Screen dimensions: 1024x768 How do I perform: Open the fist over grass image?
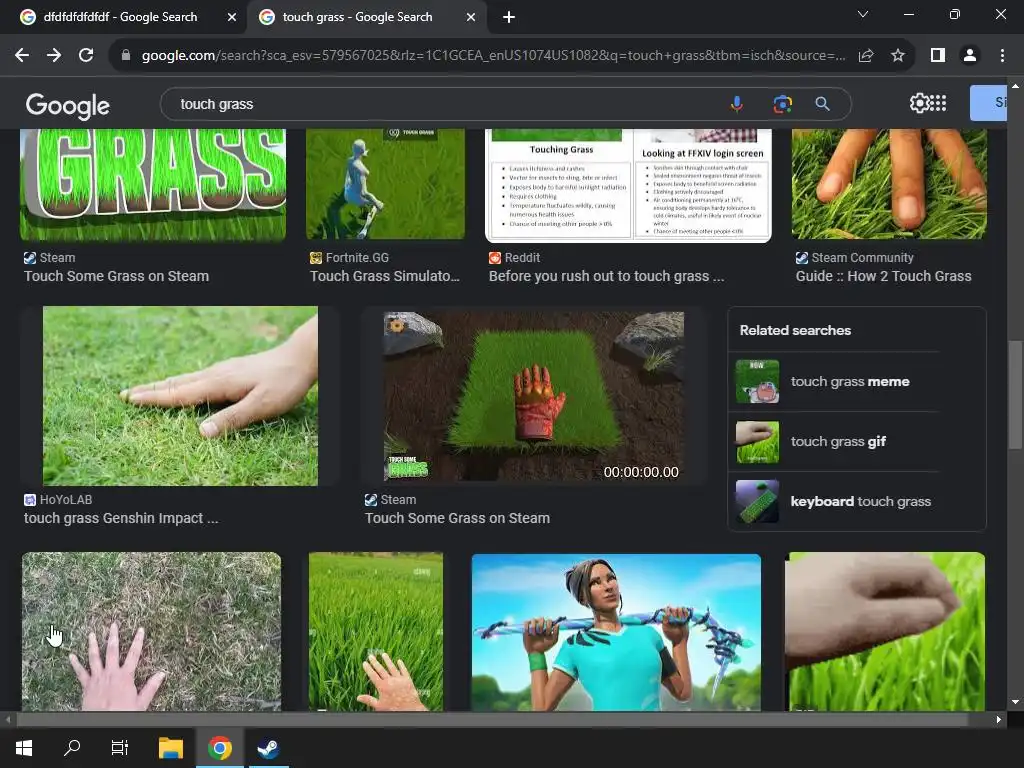(885, 632)
